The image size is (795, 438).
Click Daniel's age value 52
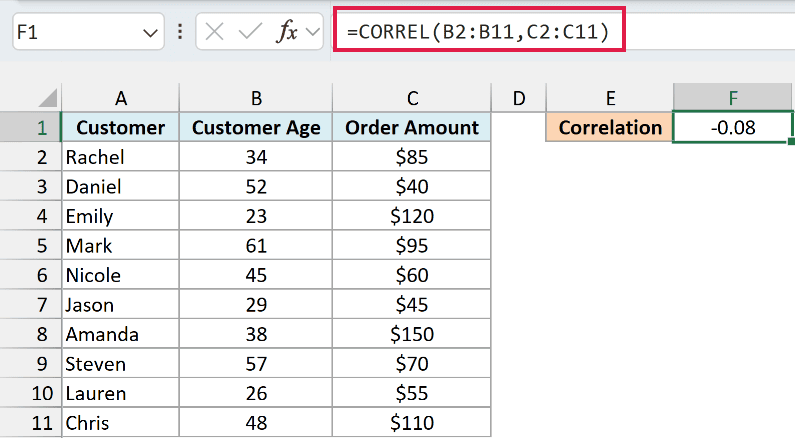tap(256, 187)
